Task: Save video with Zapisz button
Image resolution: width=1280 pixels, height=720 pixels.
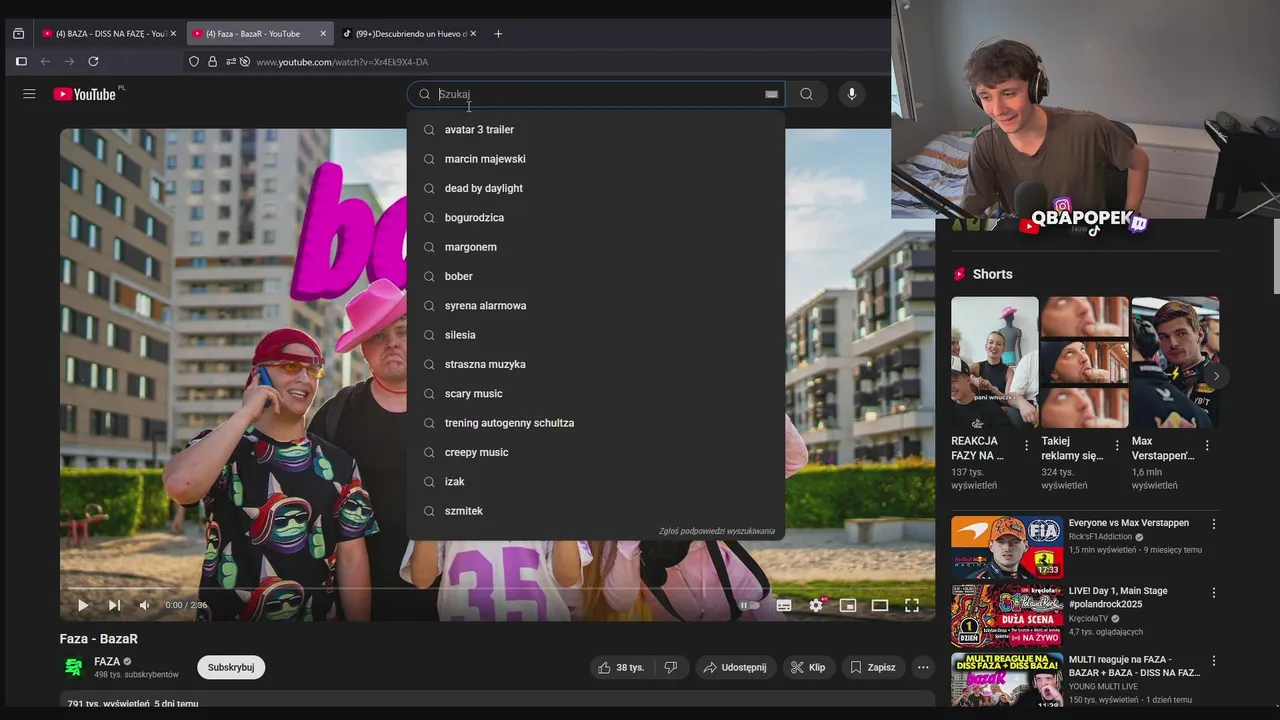Action: coord(873,667)
